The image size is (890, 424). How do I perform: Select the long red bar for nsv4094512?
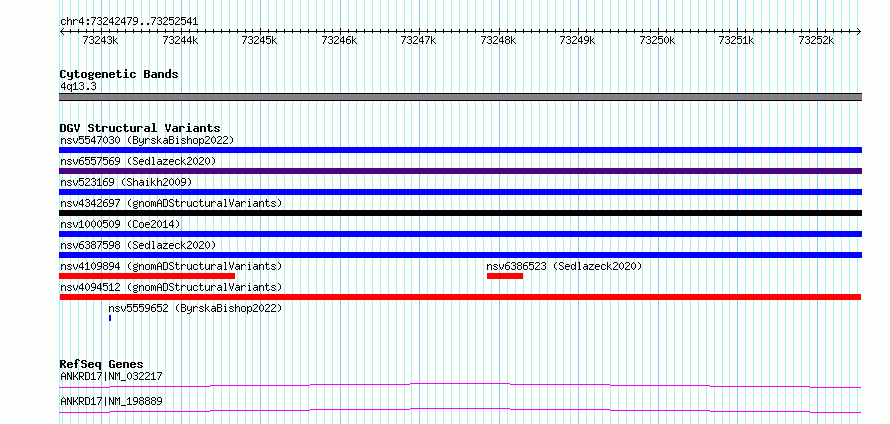460,297
